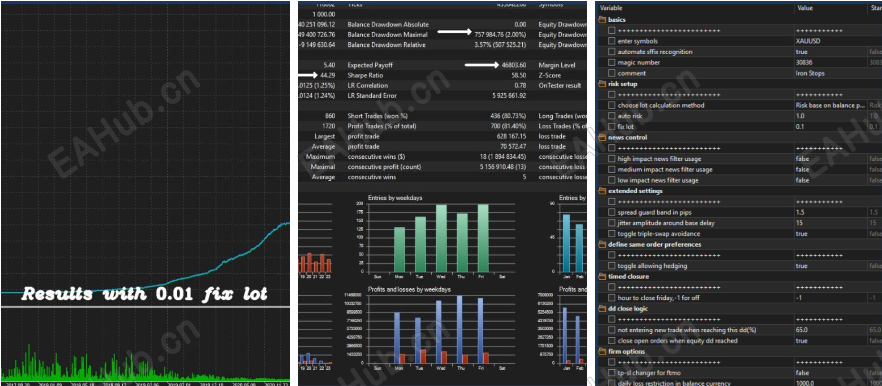
Task: Tick not entering new trade dd(%) checkbox
Action: pyautogui.click(x=612, y=330)
